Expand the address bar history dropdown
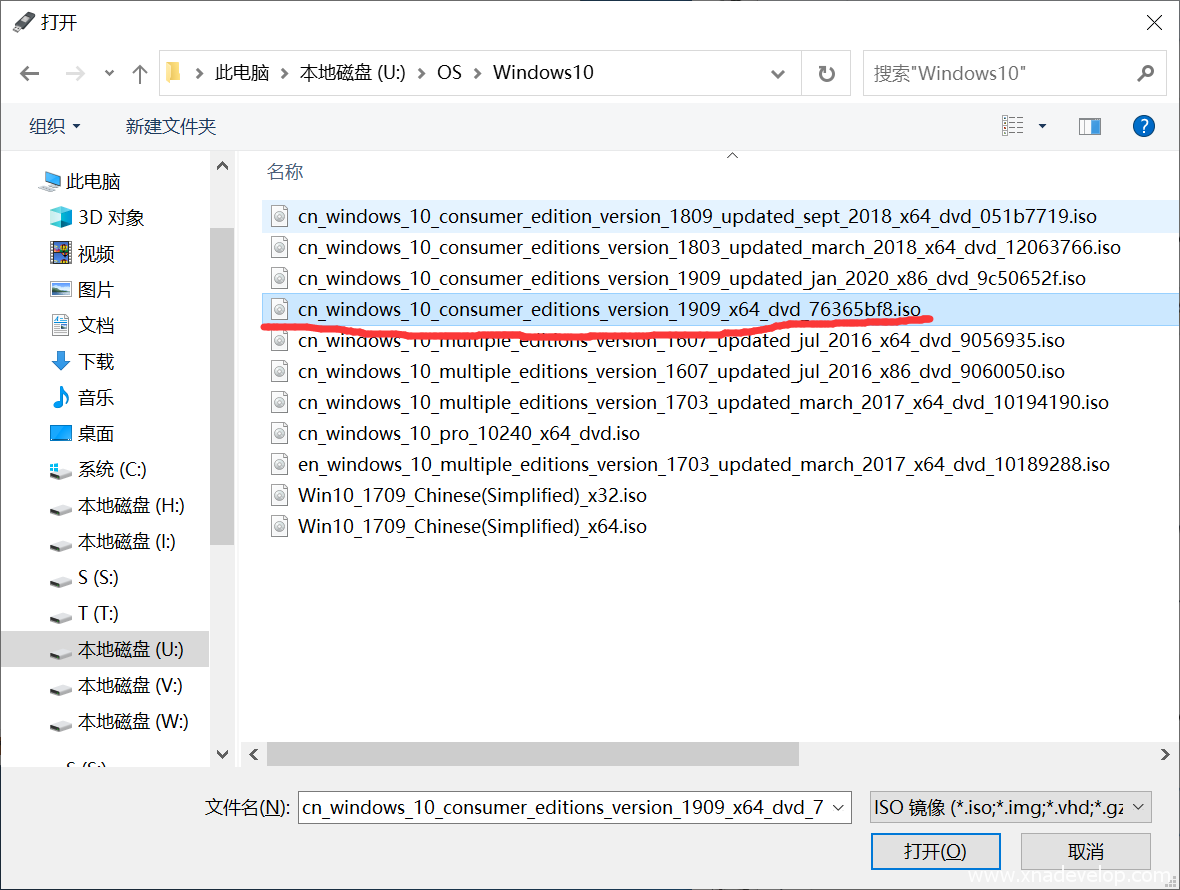The height and width of the screenshot is (890, 1180). 778,73
